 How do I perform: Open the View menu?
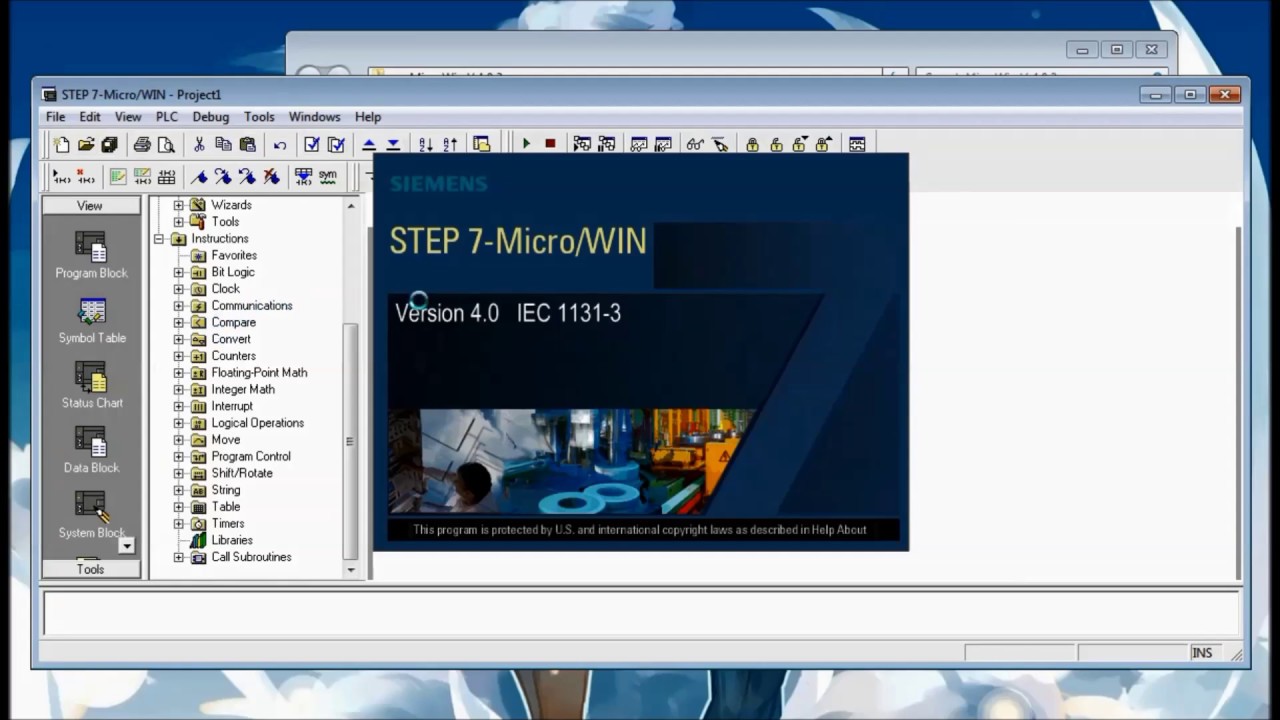[128, 117]
